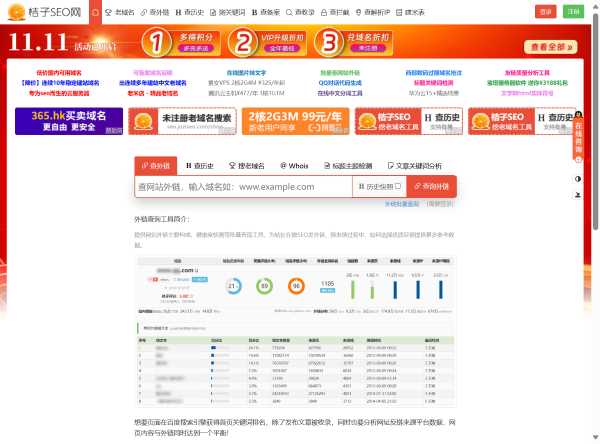This screenshot has height=444, width=600.
Task: Open the grey link right of 外链批量查询
Action: coord(440,204)
